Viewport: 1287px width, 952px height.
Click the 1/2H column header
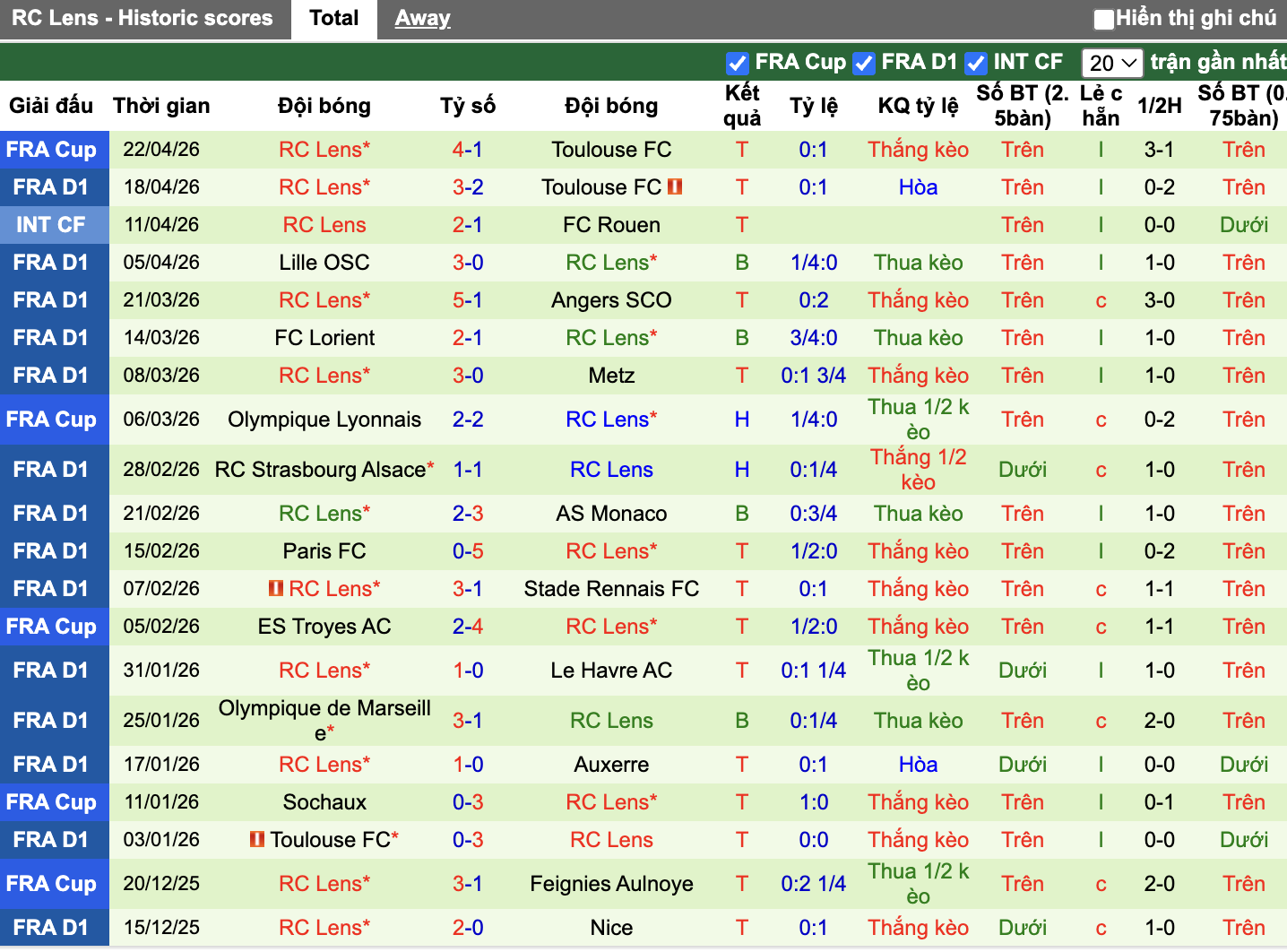(1159, 106)
